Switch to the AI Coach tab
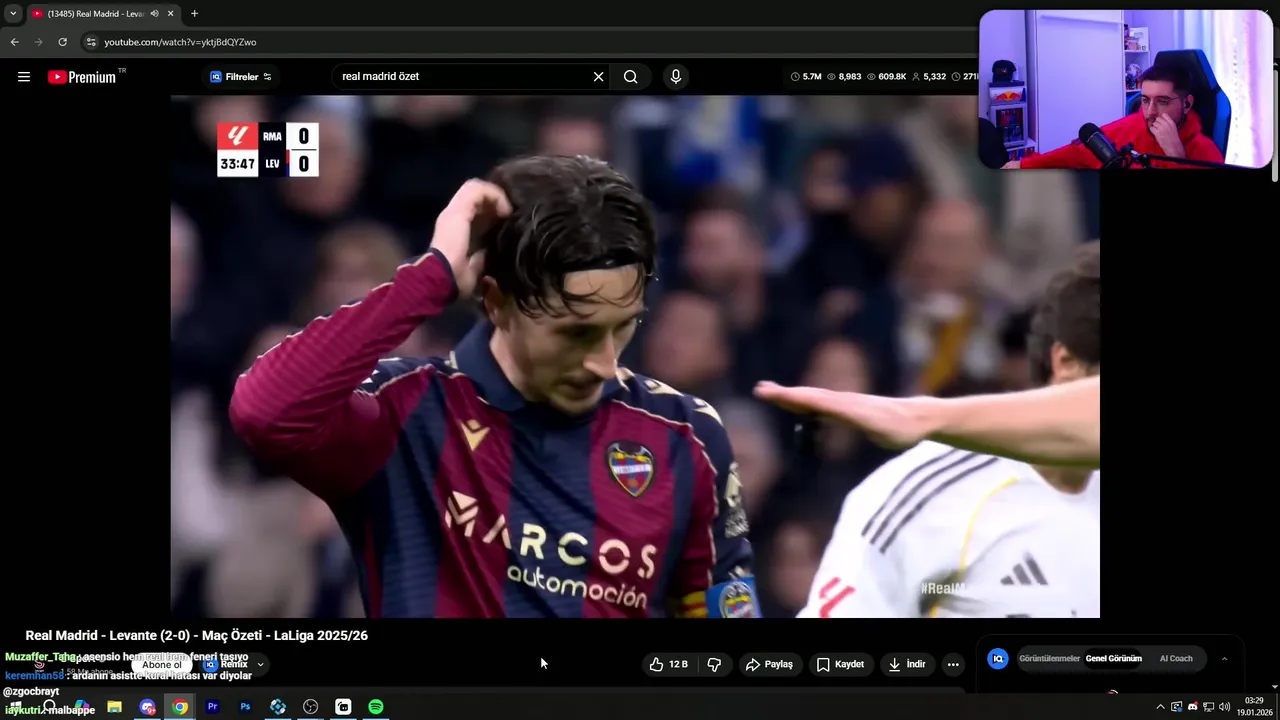1280x720 pixels. point(1176,659)
